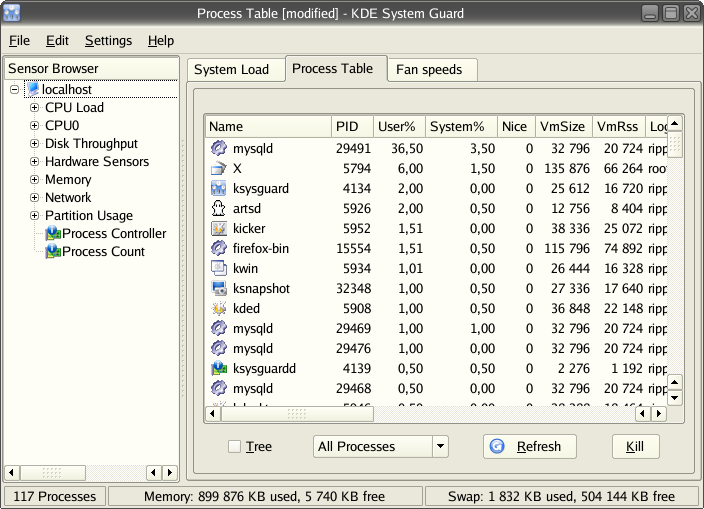Expand the CPU Load tree node
704x509 pixels.
point(34,108)
